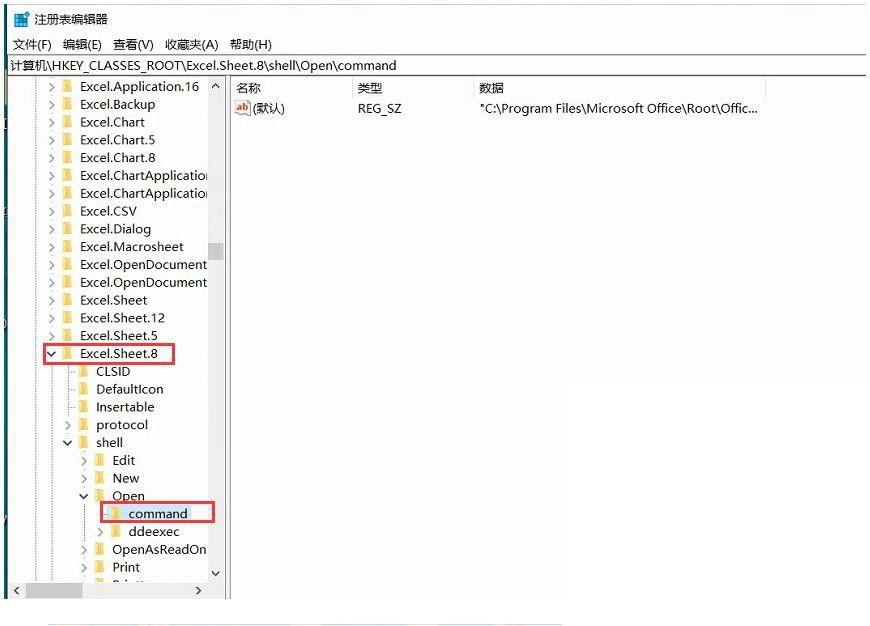The width and height of the screenshot is (870, 626).
Task: Collapse the shell key
Action: coord(68,443)
